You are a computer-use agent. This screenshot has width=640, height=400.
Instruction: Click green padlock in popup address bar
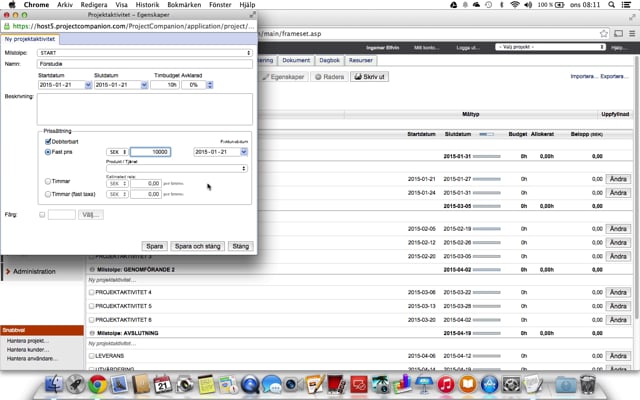click(7, 26)
